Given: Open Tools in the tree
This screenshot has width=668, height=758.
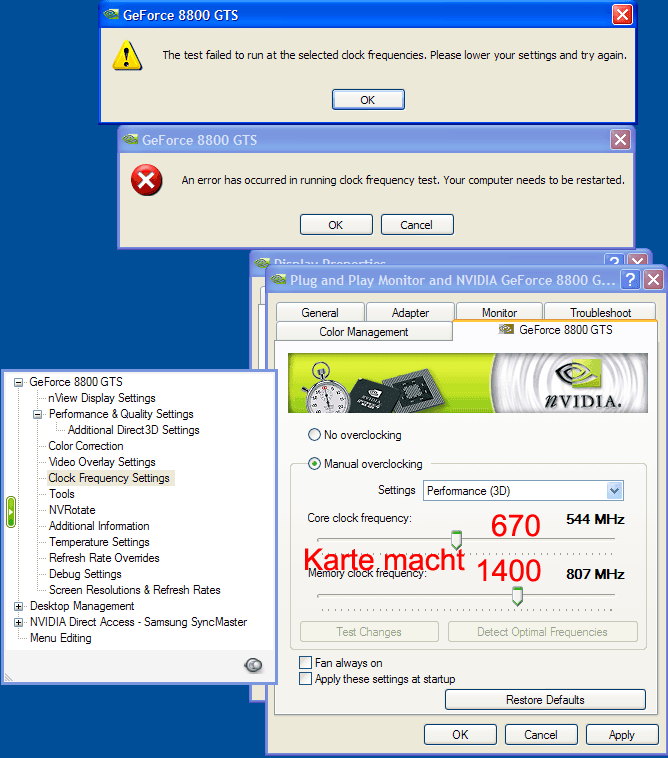Looking at the screenshot, I should pos(62,494).
